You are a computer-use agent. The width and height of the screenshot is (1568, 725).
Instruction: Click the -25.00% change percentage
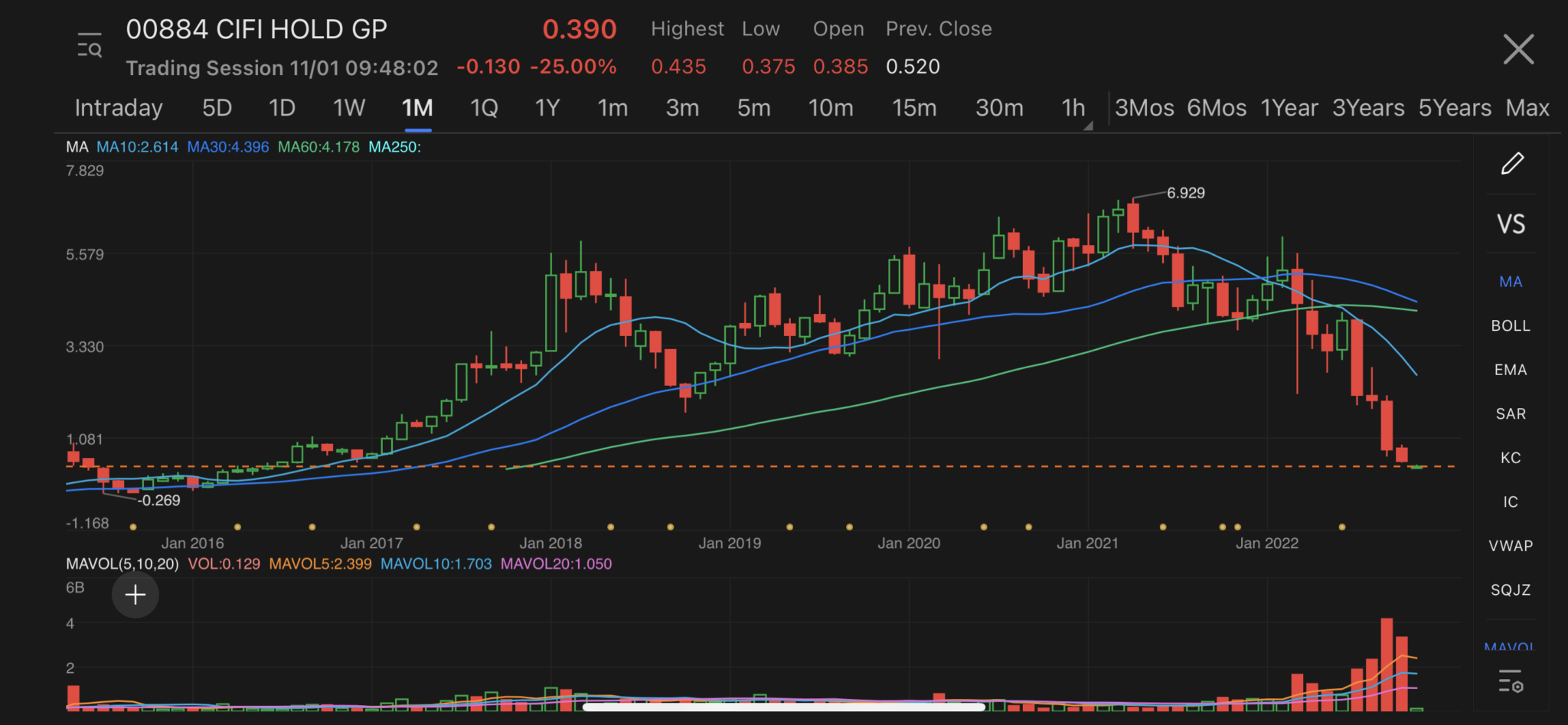573,67
